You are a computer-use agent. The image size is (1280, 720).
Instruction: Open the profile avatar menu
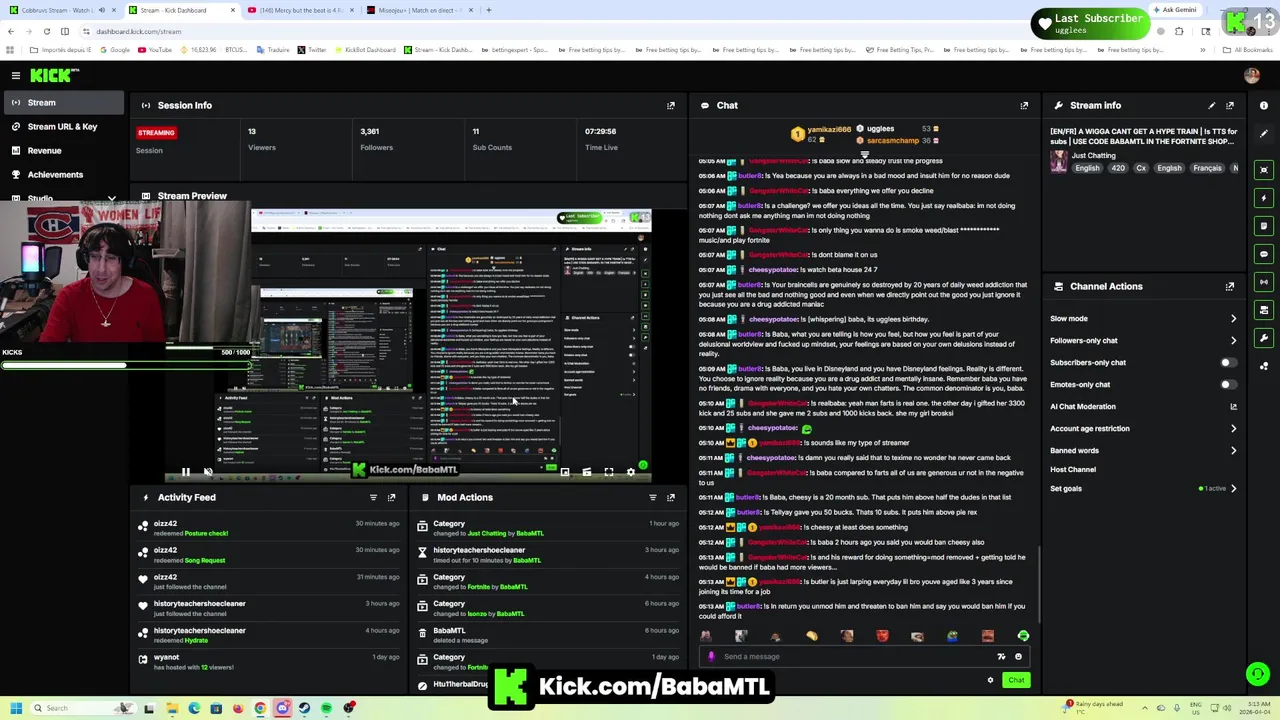tap(1252, 75)
